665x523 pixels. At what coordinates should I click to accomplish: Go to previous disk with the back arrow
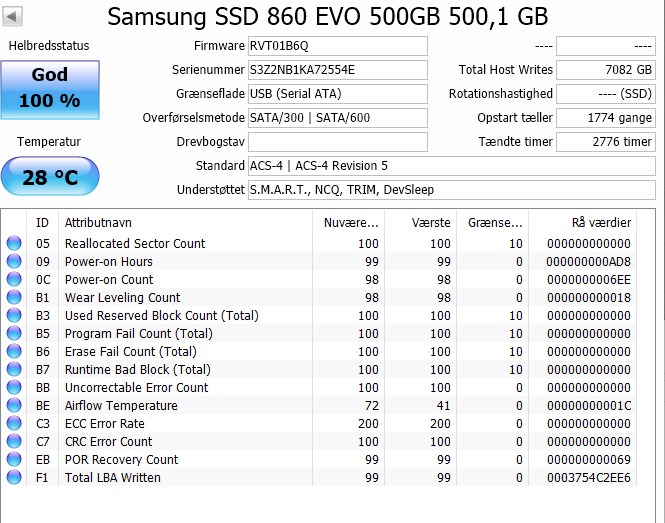tap(12, 17)
